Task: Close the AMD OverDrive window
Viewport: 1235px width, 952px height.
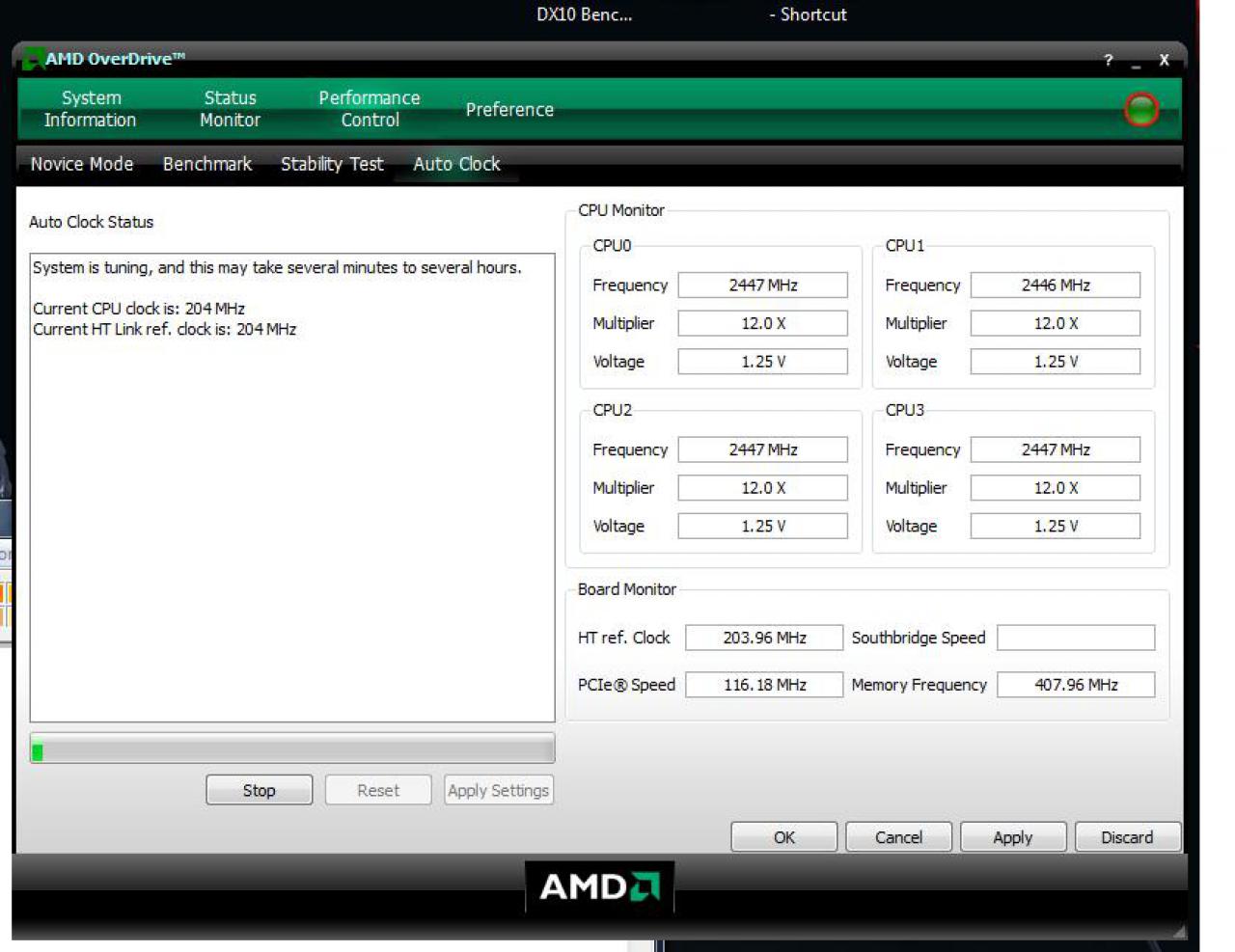Action: pyautogui.click(x=1164, y=60)
